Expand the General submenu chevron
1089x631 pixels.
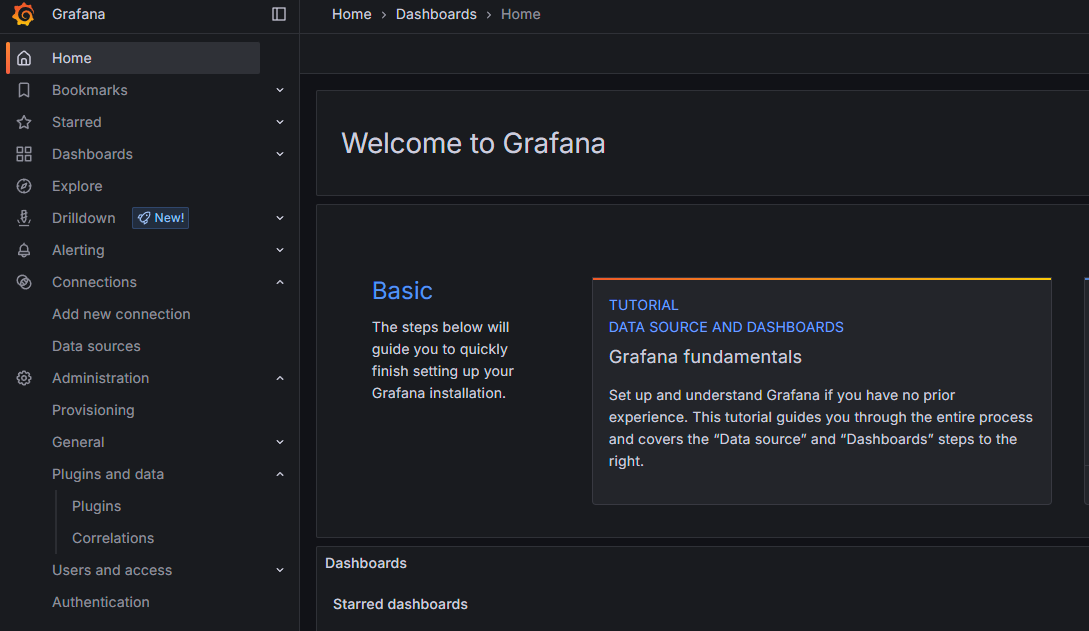click(280, 442)
